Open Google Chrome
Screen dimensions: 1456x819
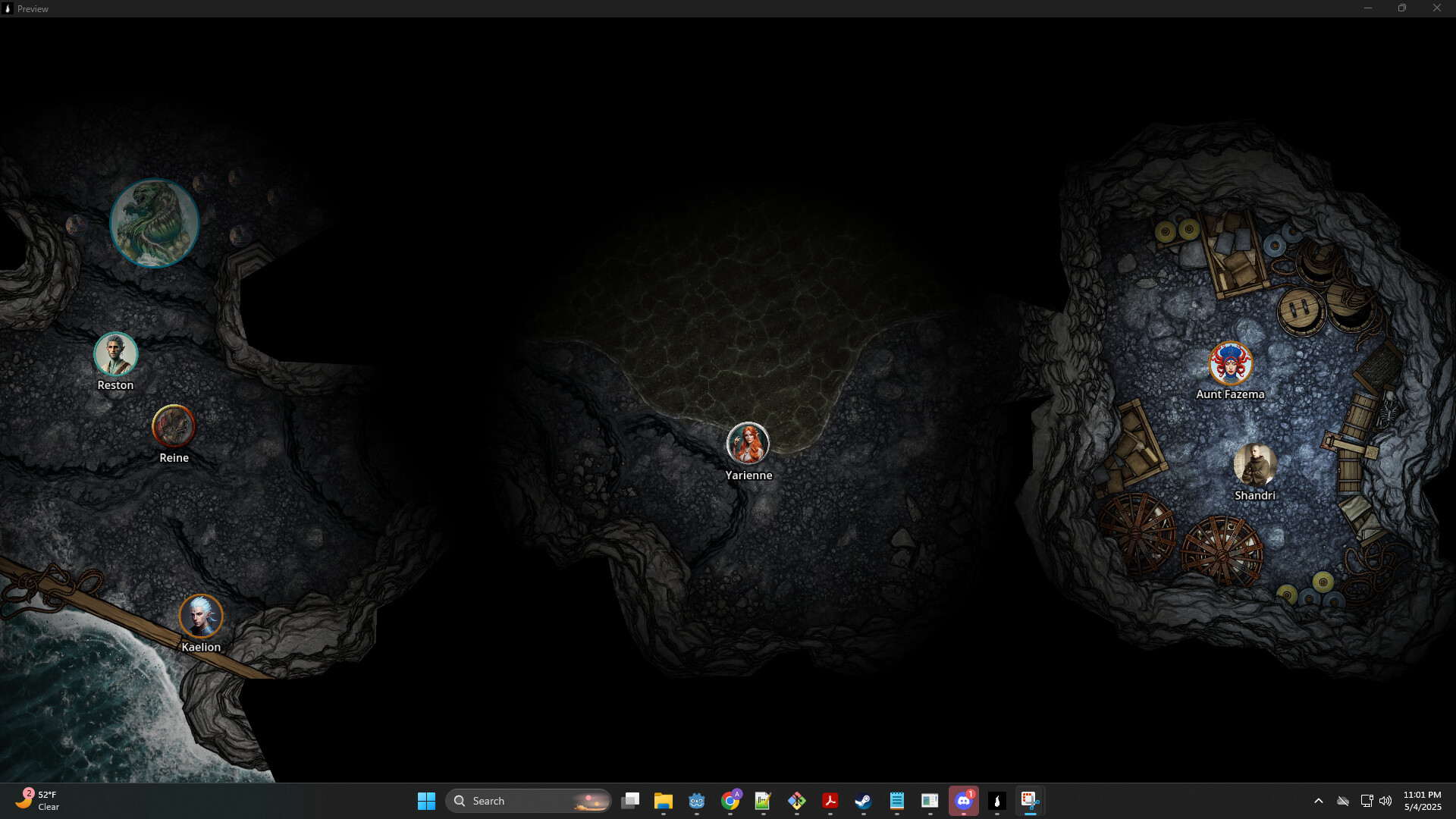click(x=730, y=801)
